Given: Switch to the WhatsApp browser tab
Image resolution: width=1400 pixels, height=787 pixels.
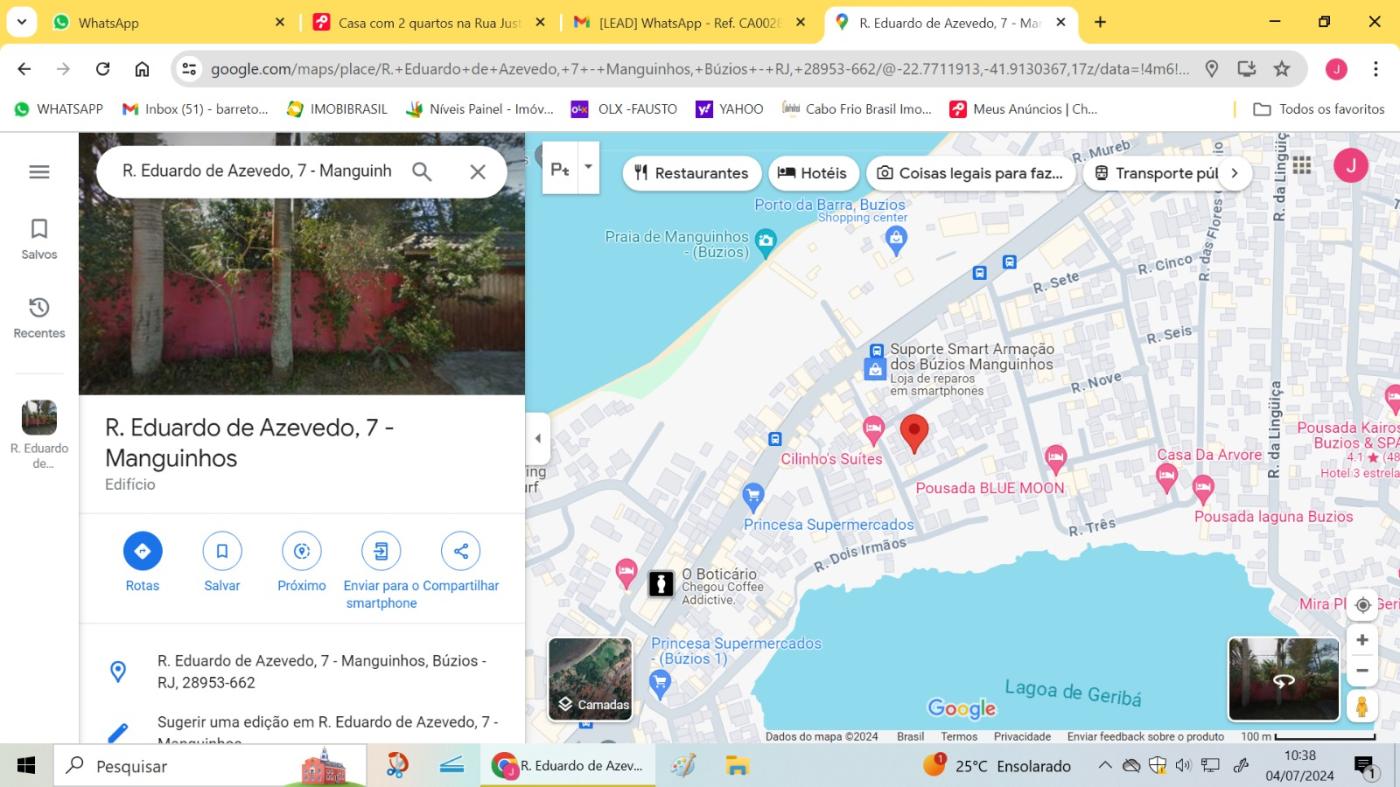Looking at the screenshot, I should (x=168, y=22).
